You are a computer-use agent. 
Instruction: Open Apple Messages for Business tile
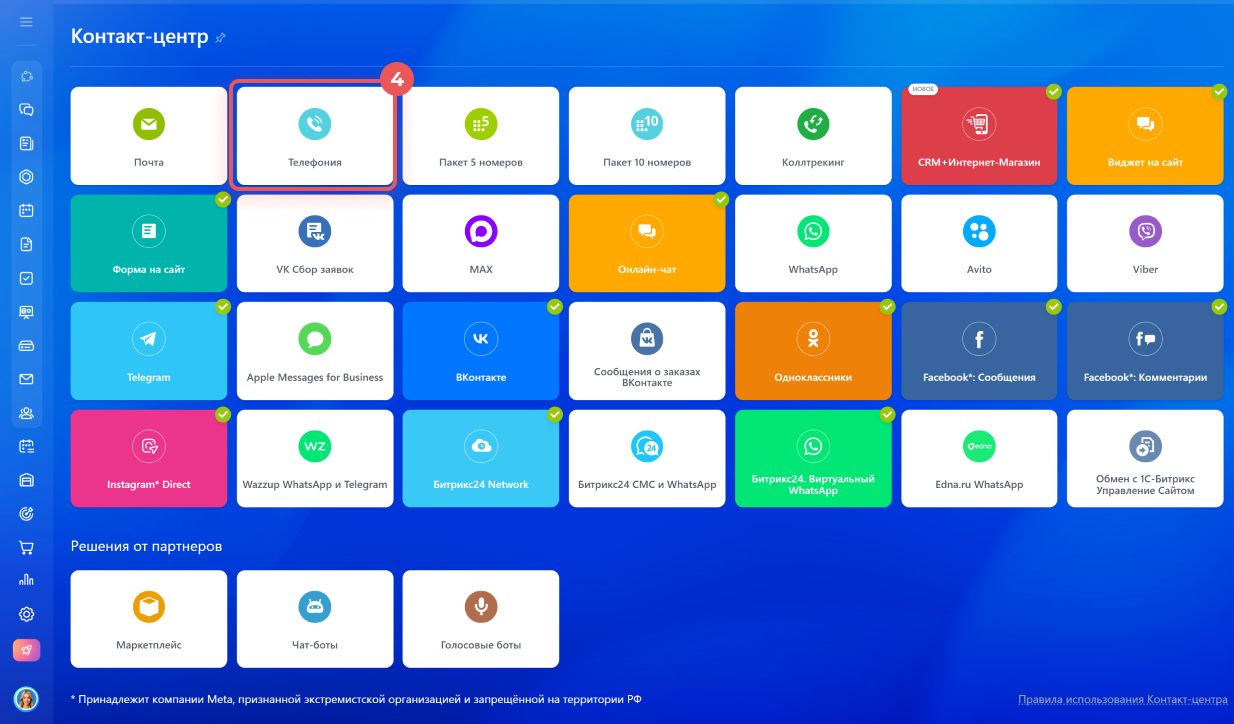(314, 351)
